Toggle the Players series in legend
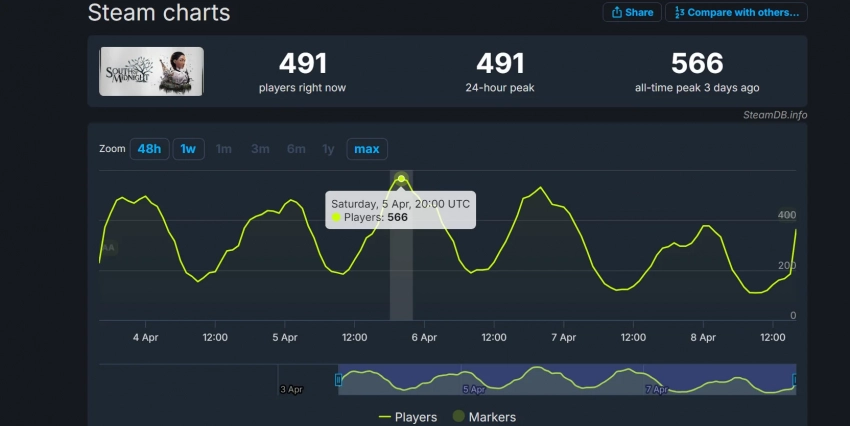This screenshot has width=850, height=426. coord(408,416)
